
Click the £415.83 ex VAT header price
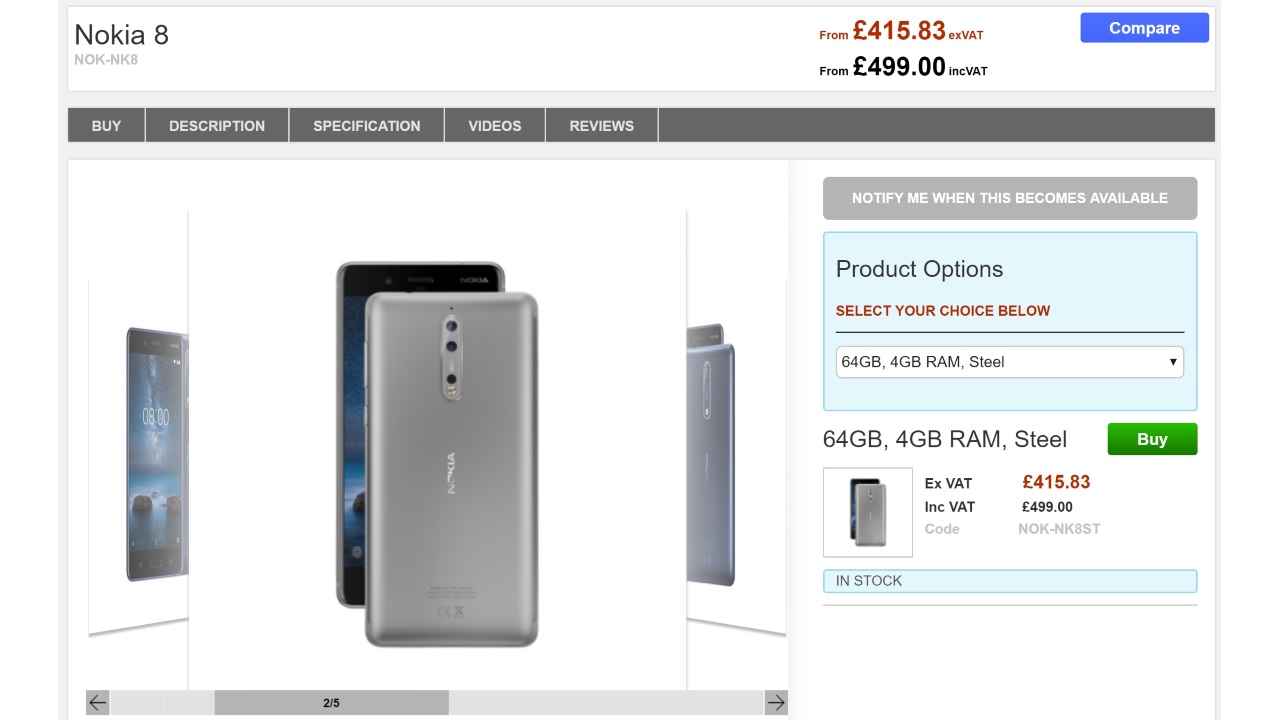pos(898,32)
